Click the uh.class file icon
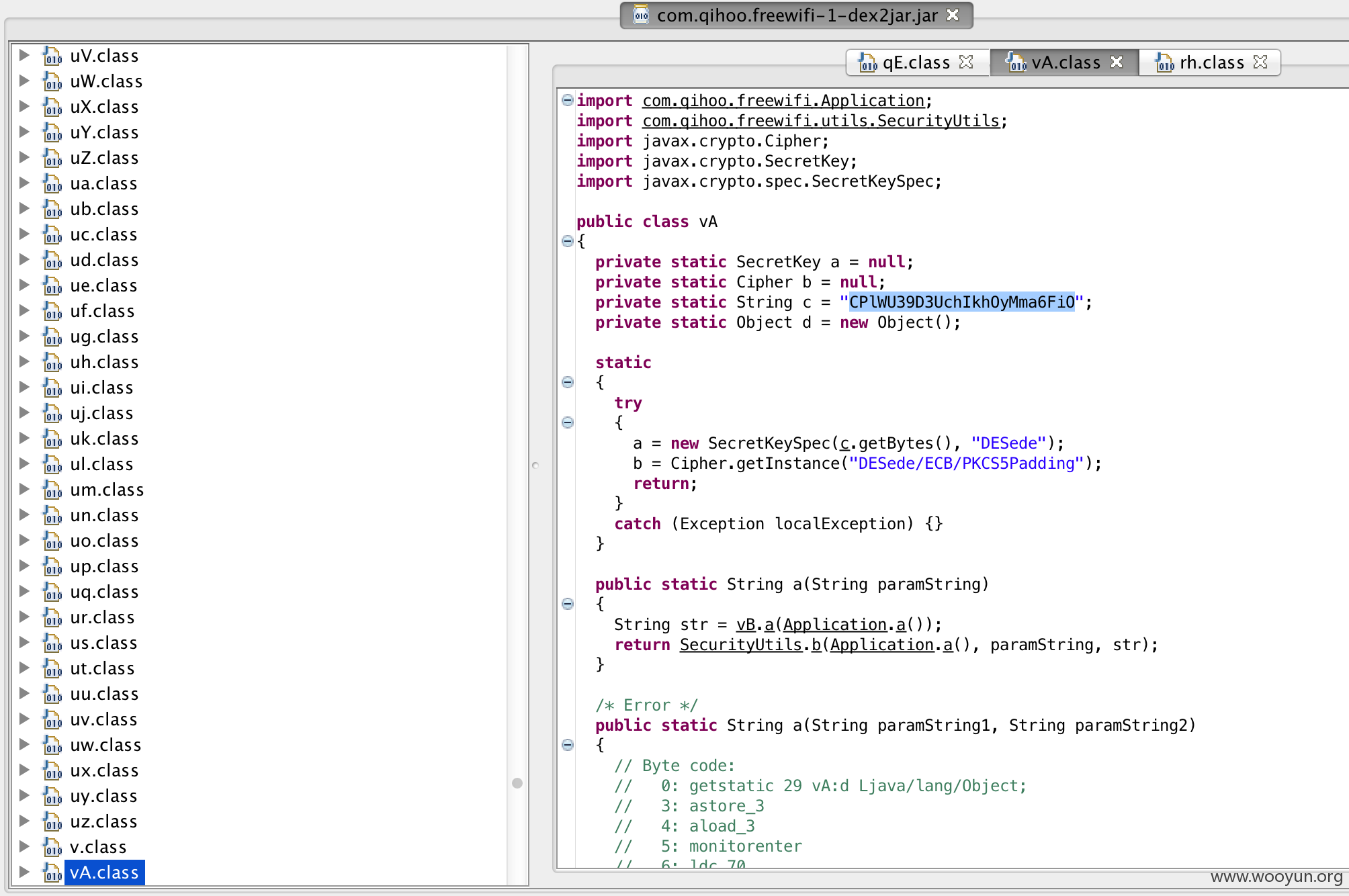This screenshot has height=896, width=1349. pos(52,362)
